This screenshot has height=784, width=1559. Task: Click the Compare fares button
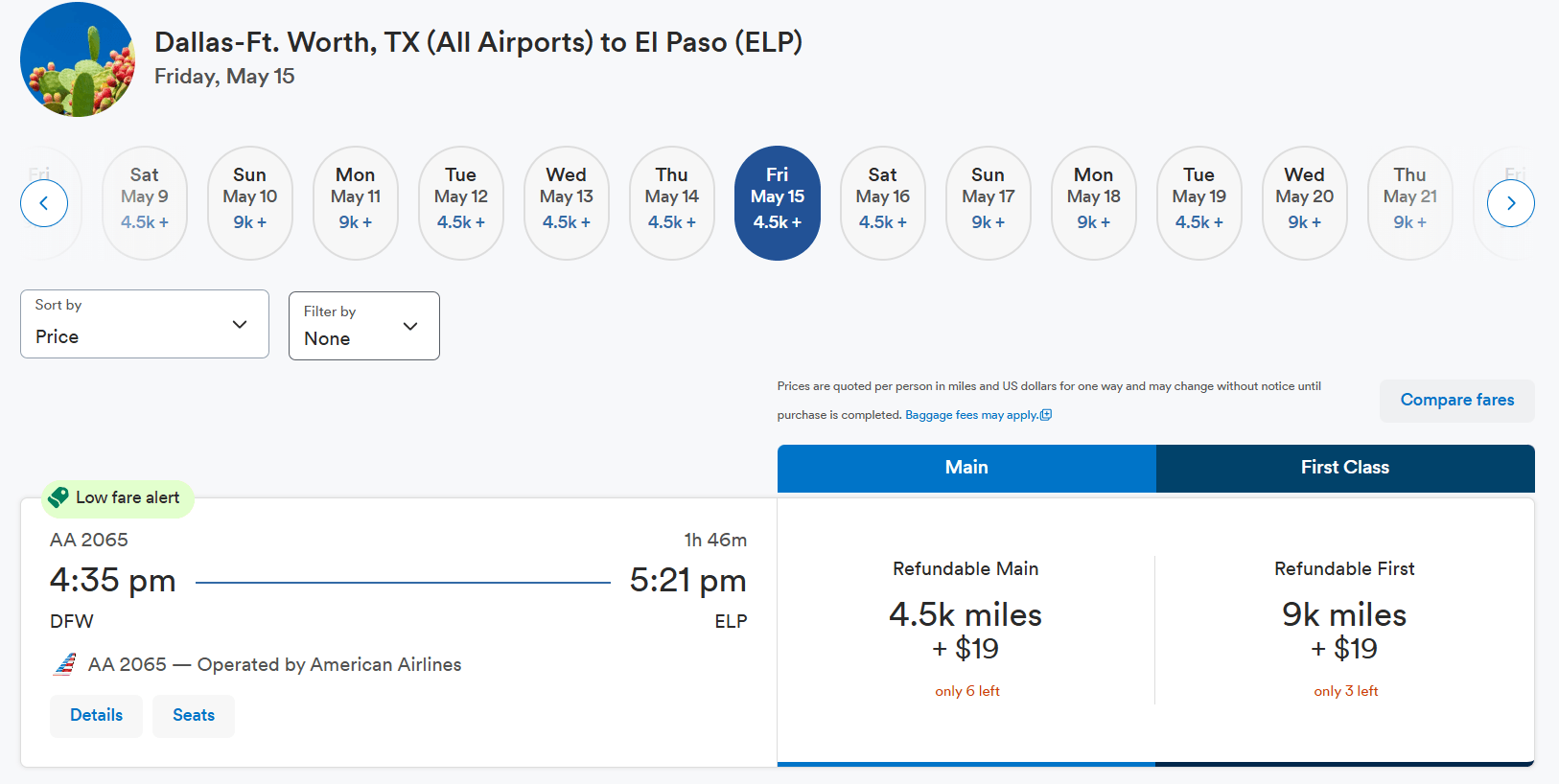[1456, 401]
